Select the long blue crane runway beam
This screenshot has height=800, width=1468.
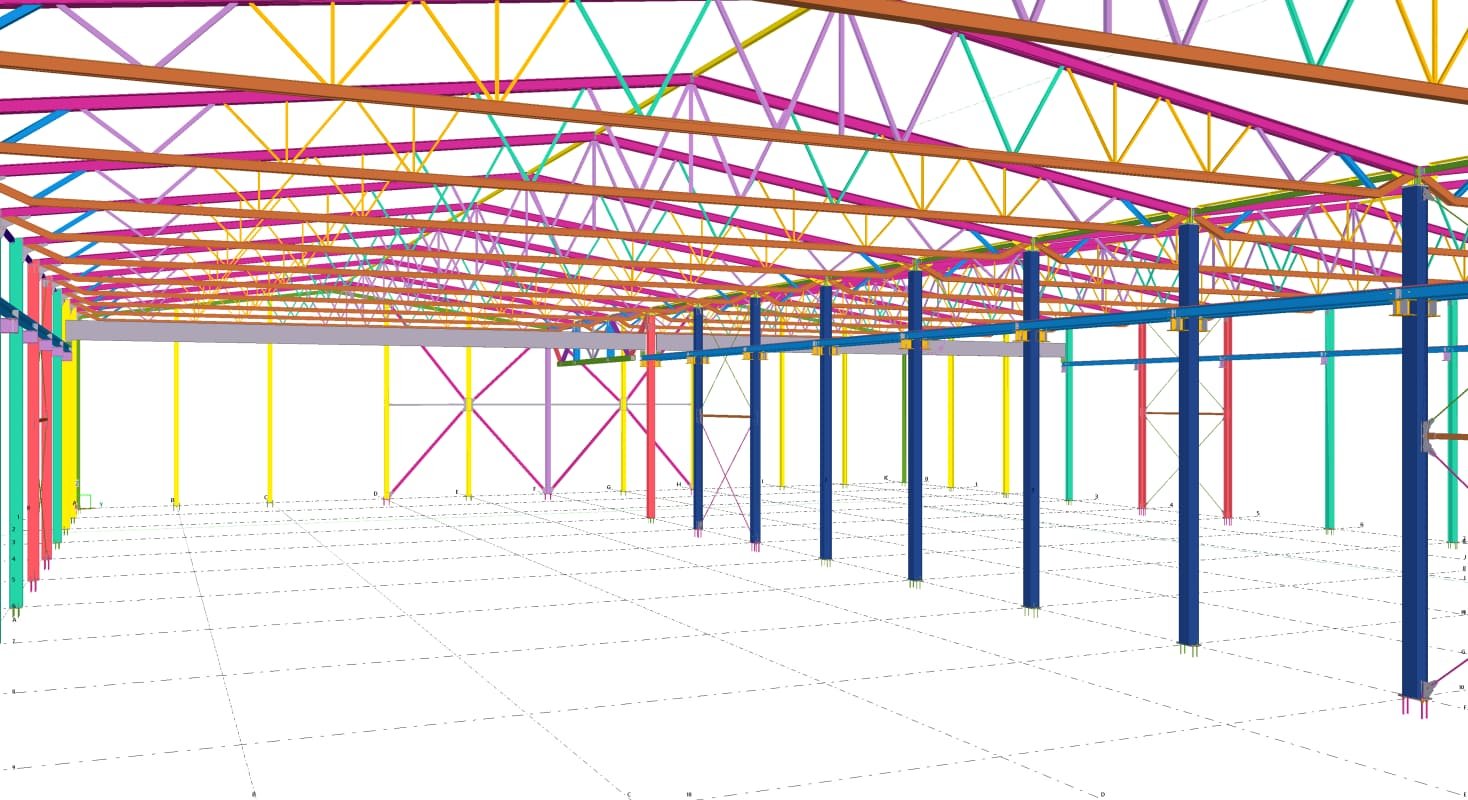pos(1000,332)
